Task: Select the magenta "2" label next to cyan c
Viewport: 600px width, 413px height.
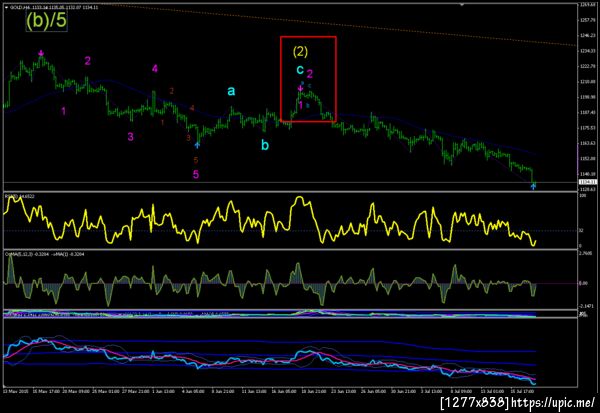Action: tap(310, 74)
